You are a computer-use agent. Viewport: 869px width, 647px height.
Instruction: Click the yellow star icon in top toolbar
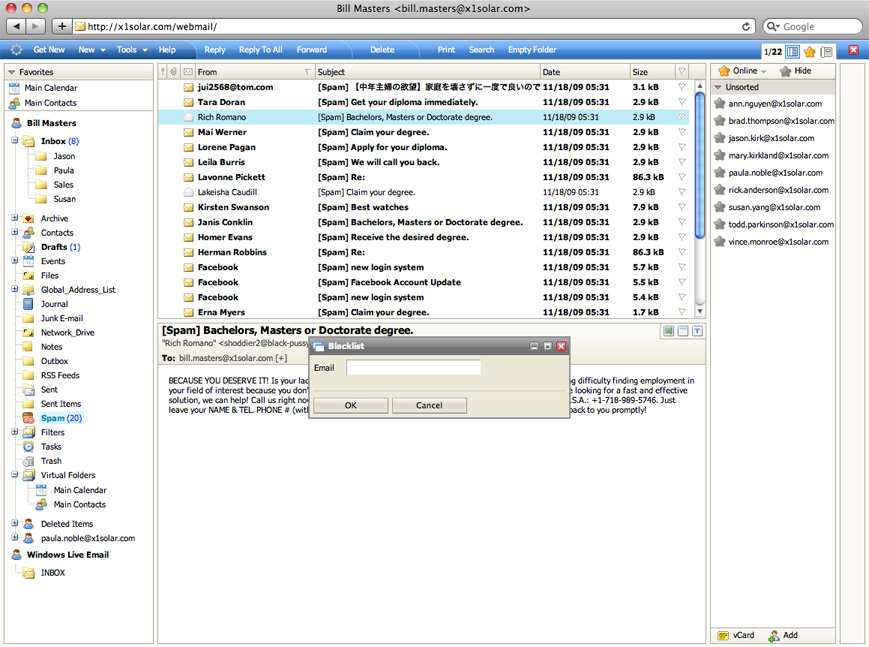(809, 50)
